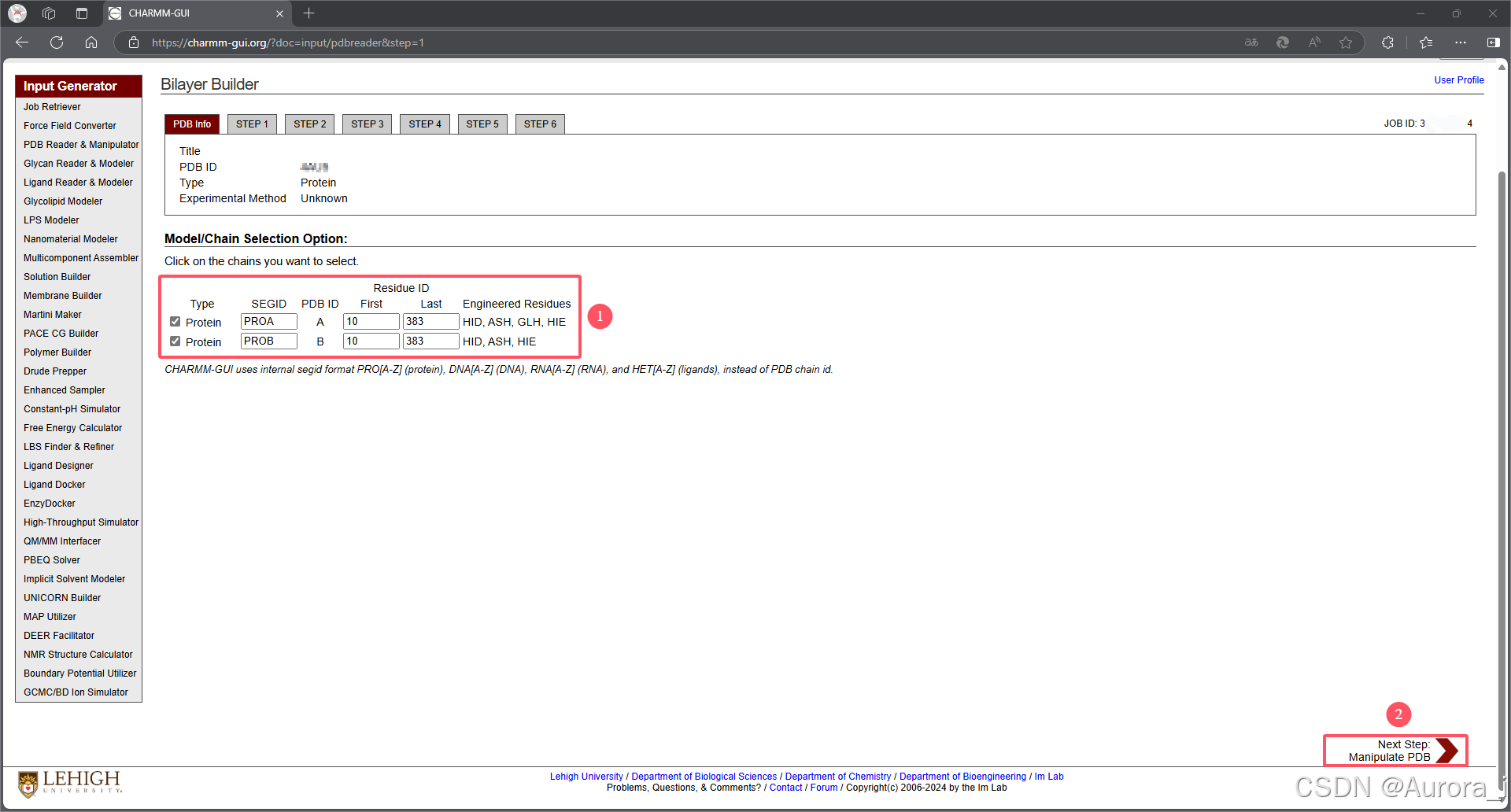Open QM/MM Interfacer

point(62,541)
